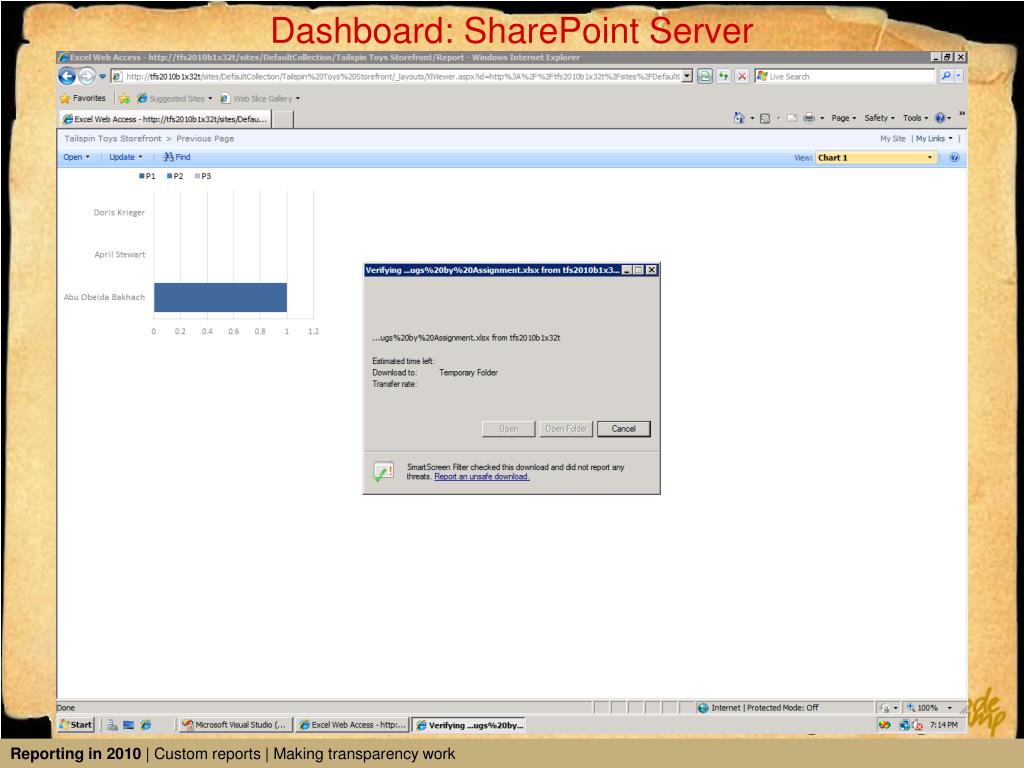Viewport: 1024px width, 768px height.
Task: Open the Suggested Sites link
Action: [x=174, y=99]
